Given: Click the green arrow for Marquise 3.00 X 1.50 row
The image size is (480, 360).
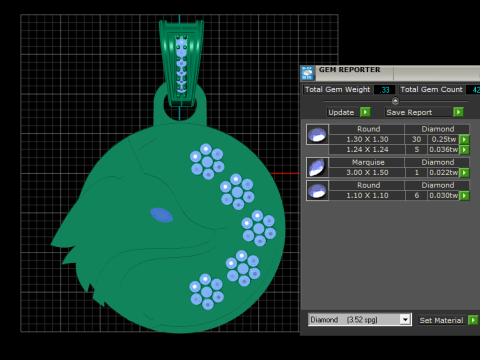Looking at the screenshot, I should 464,173.
